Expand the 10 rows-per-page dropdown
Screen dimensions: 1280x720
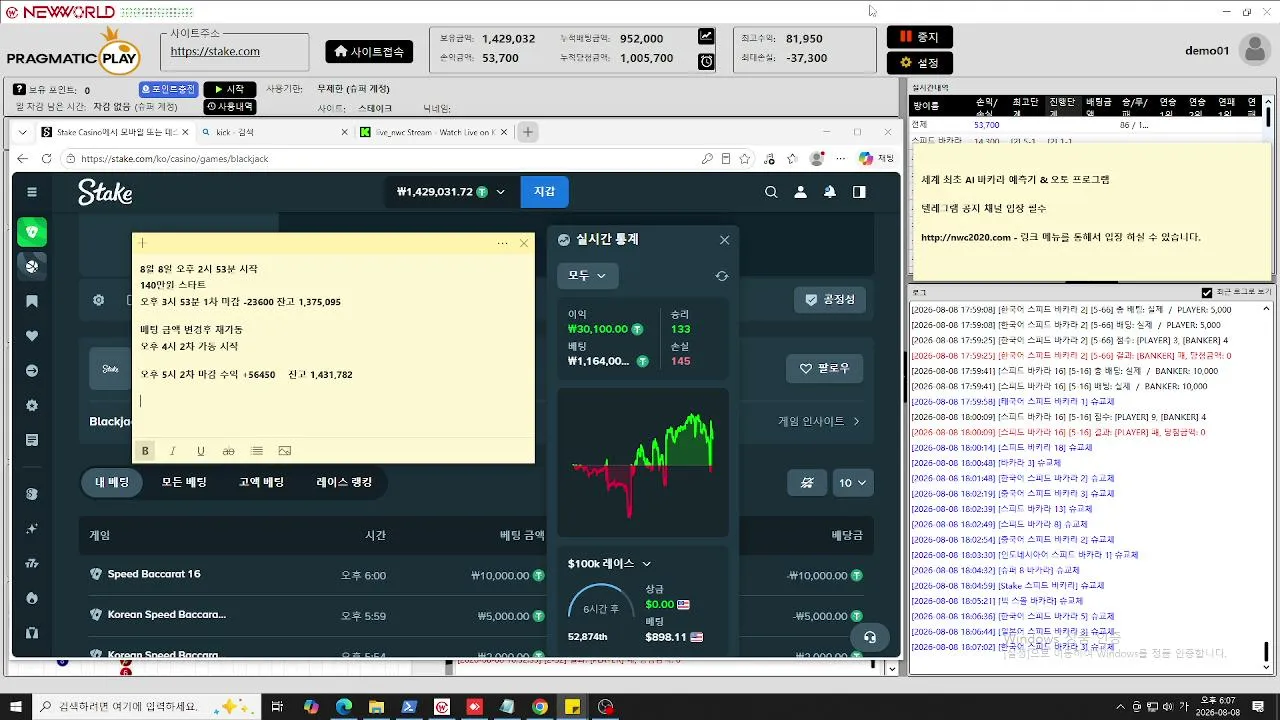click(853, 483)
